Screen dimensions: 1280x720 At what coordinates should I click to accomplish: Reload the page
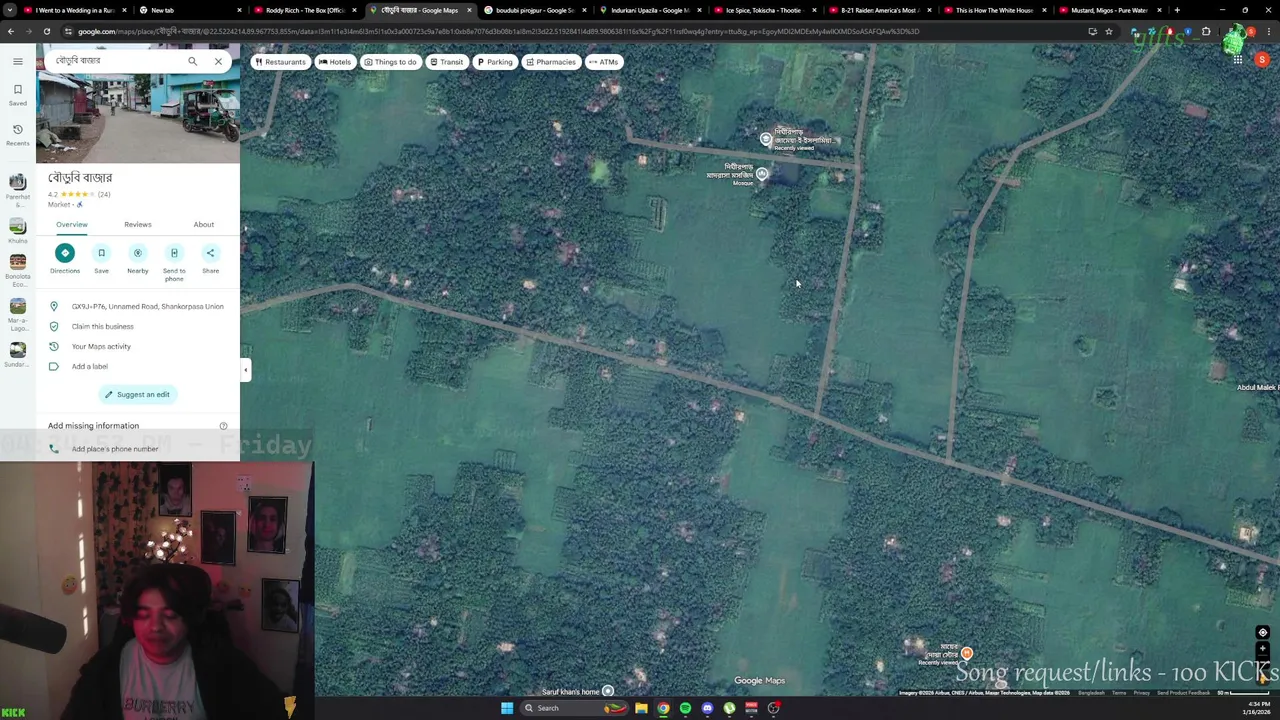pos(47,31)
